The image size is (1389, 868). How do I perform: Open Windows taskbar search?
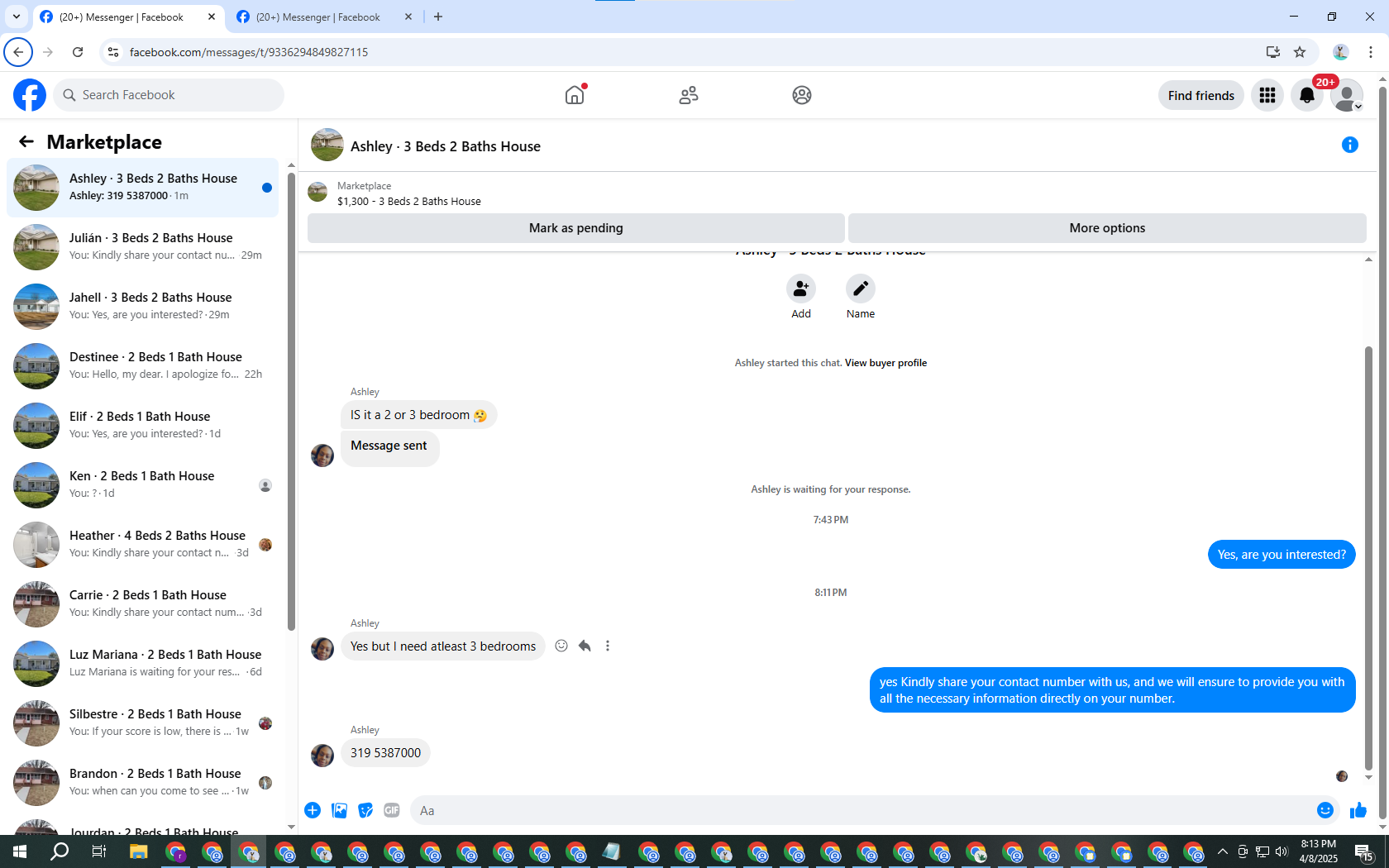tap(60, 851)
